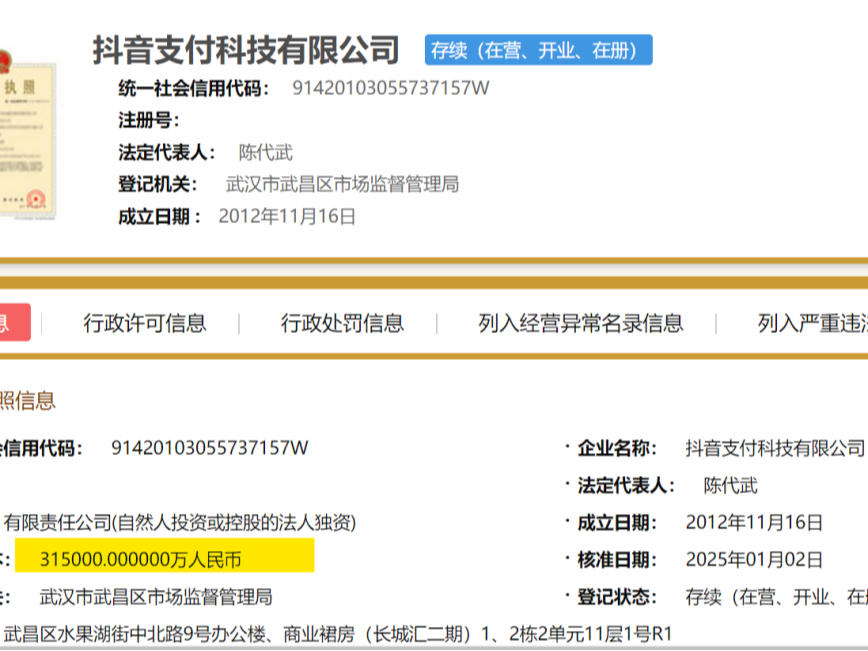
Task: Click the large 抖音支付科技有限公司 page title
Action: [246, 50]
